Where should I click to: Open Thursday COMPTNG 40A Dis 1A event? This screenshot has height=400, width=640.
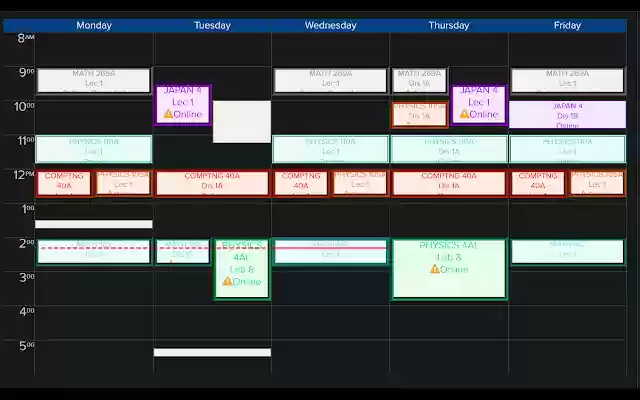[449, 183]
